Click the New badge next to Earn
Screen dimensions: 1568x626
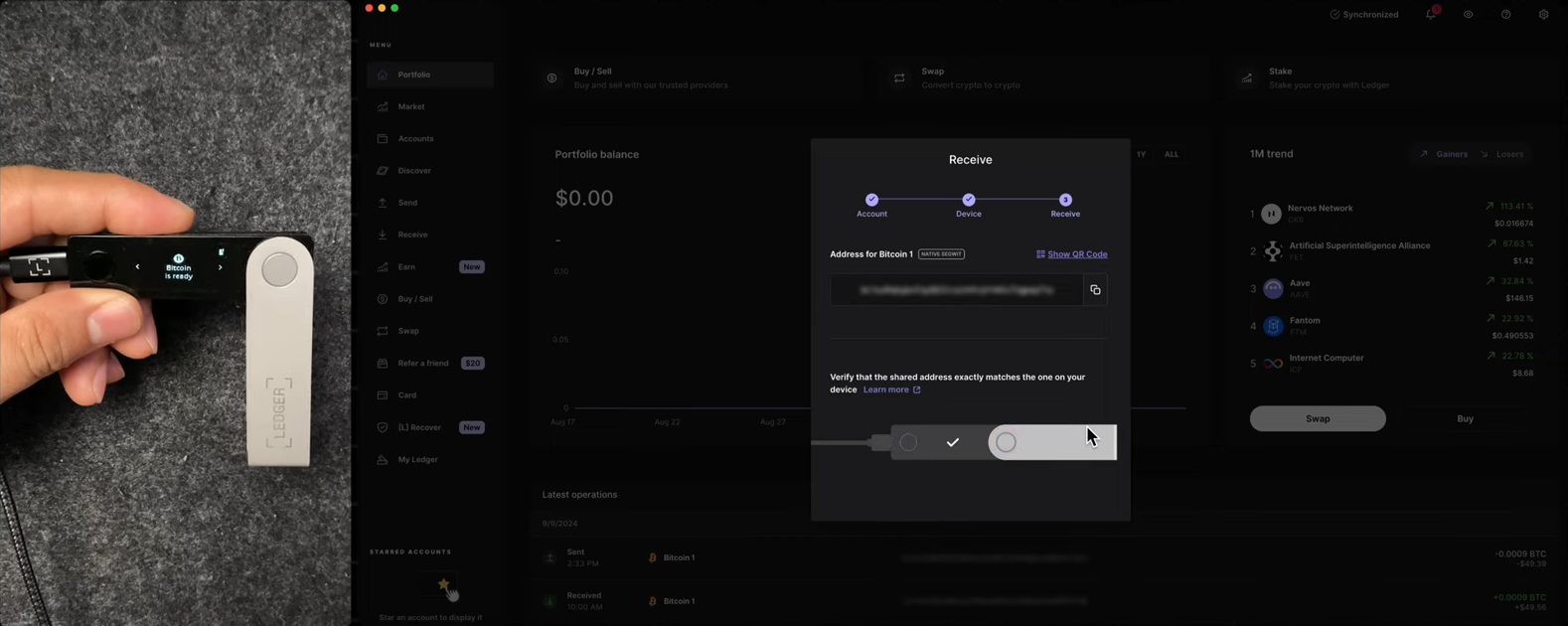click(472, 266)
